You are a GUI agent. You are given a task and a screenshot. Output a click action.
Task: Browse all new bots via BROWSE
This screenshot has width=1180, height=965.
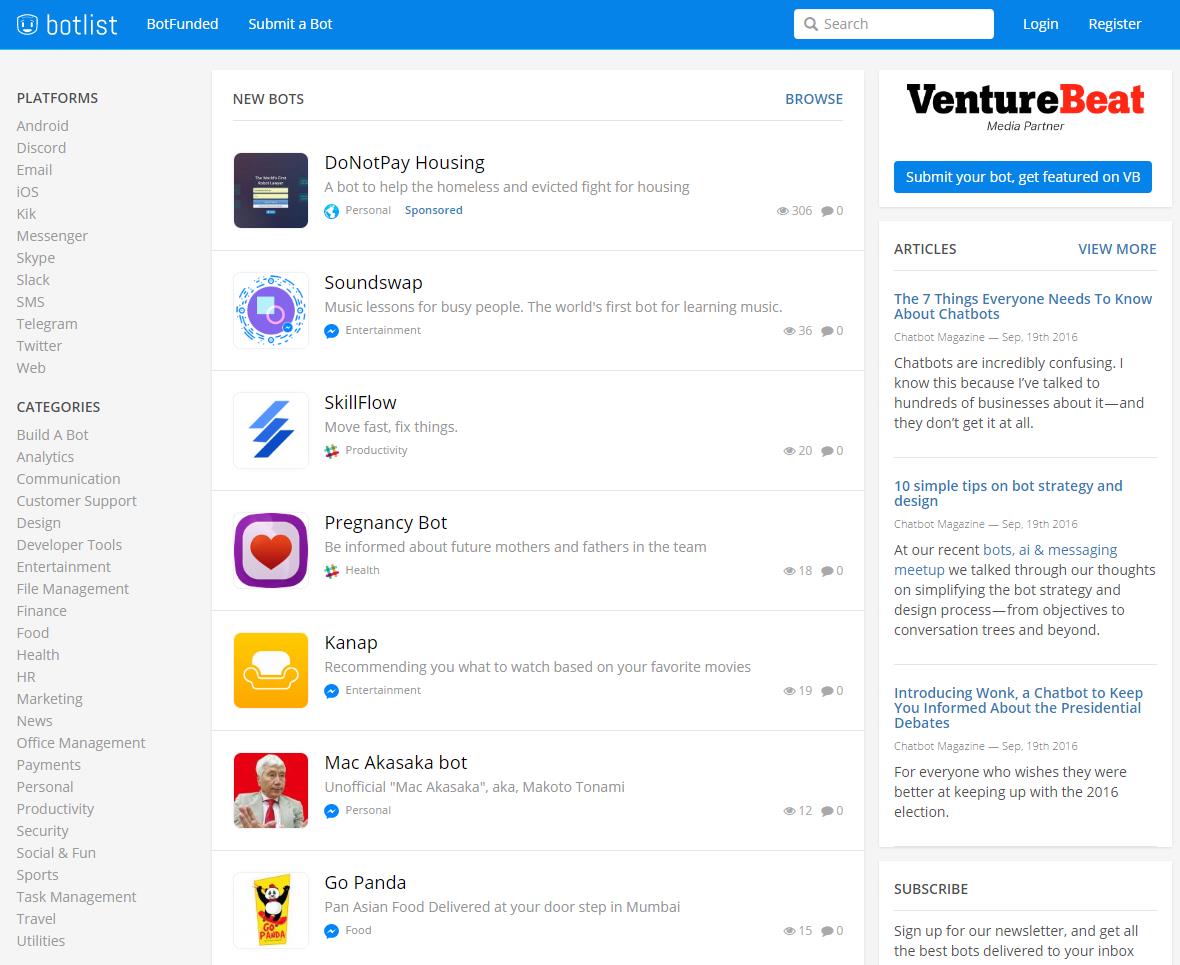coord(813,99)
